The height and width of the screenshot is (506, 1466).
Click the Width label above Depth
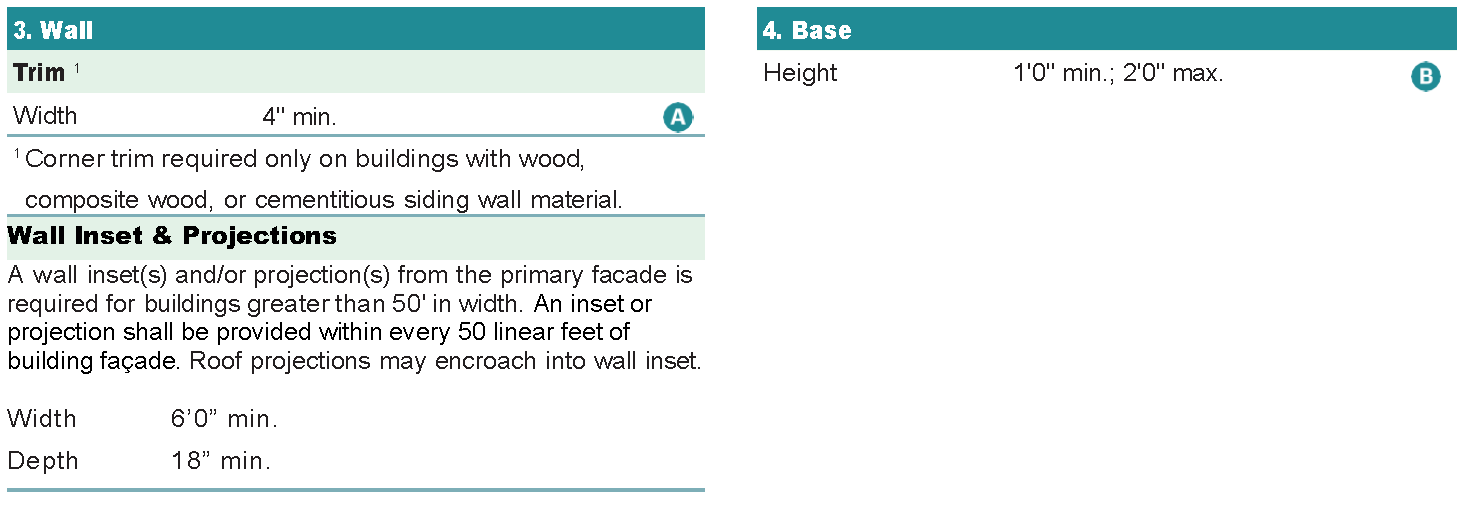pos(42,418)
